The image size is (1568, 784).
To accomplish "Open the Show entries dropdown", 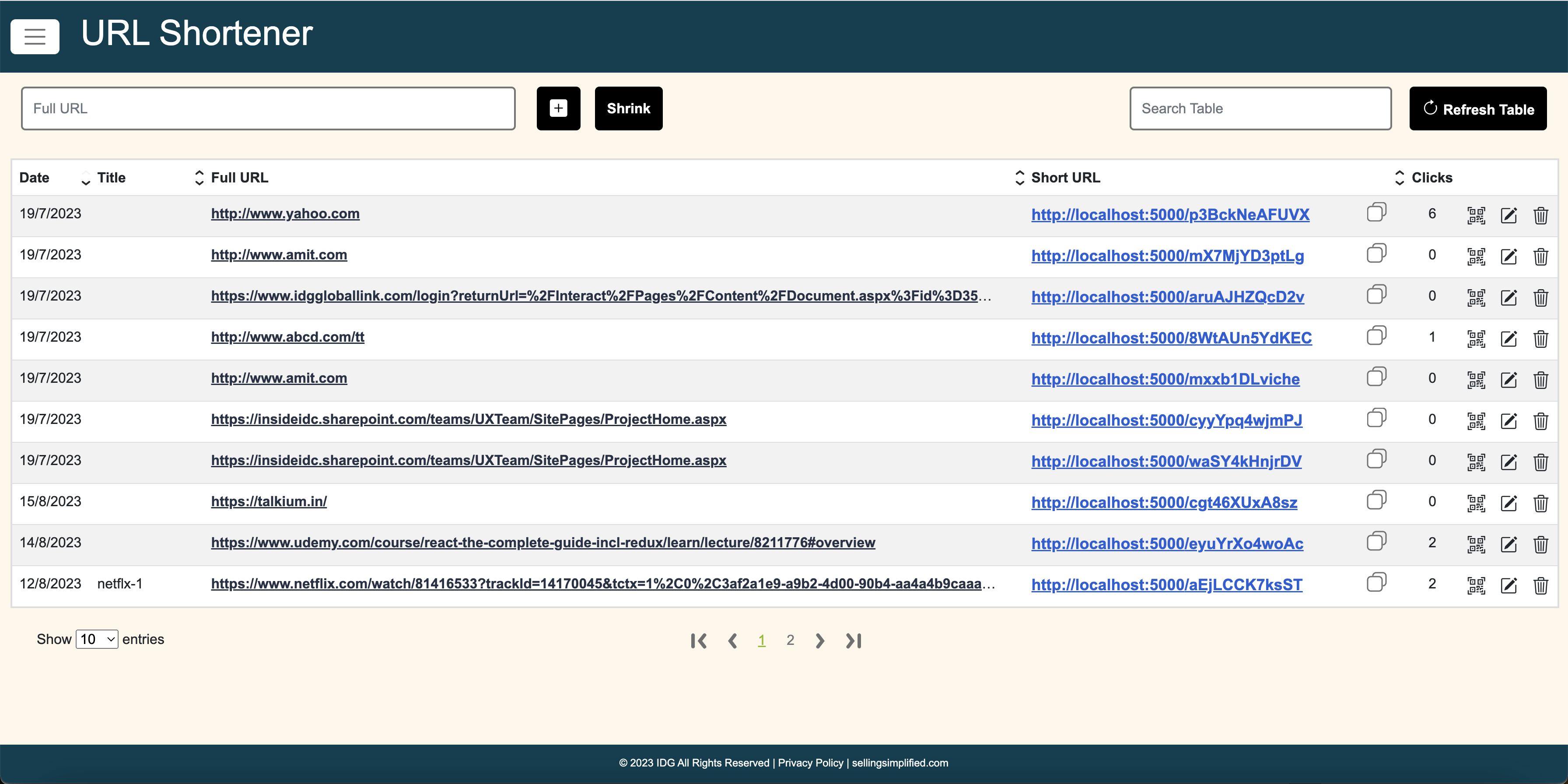I will 97,639.
